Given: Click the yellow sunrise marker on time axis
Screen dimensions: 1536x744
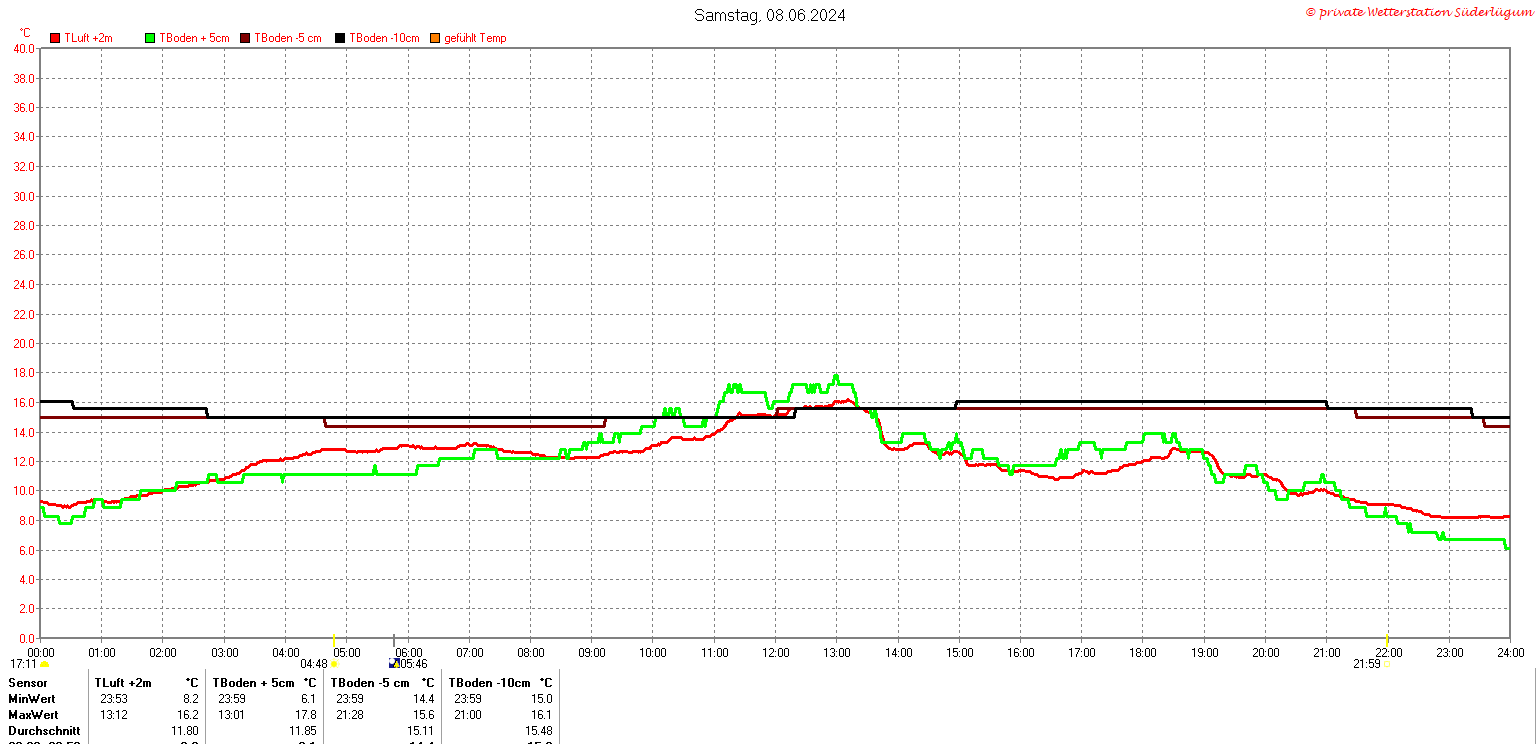Looking at the screenshot, I should coord(334,640).
